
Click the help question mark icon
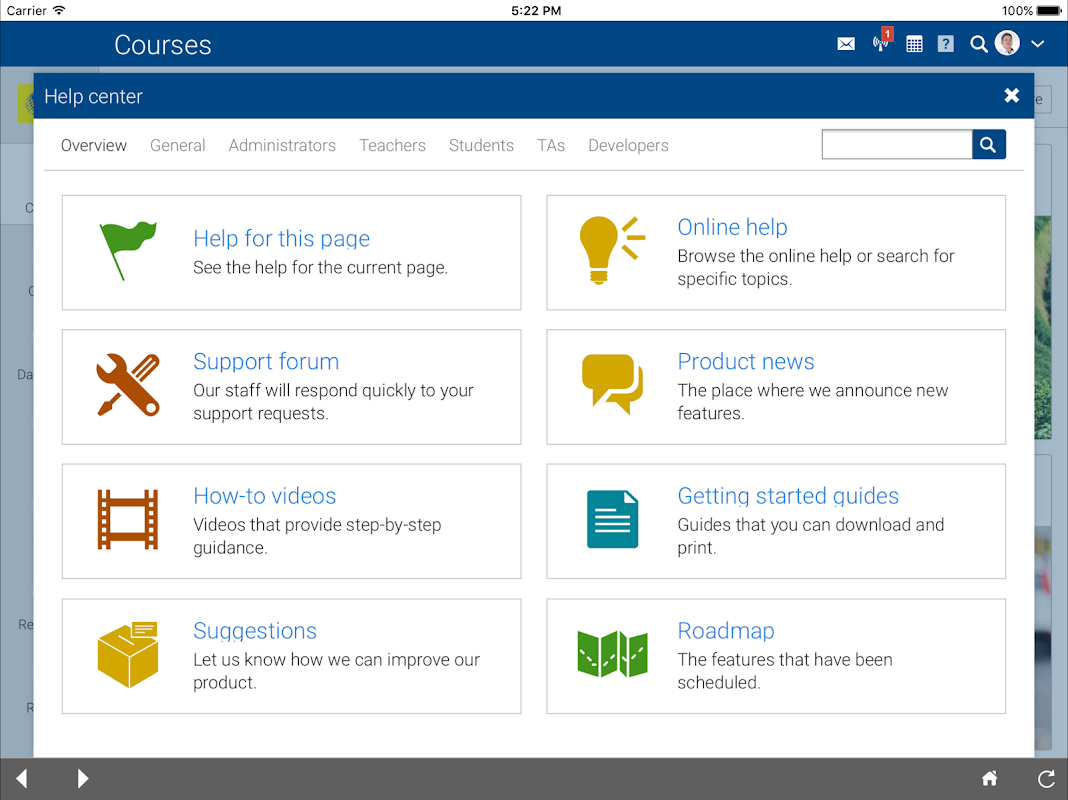click(945, 44)
